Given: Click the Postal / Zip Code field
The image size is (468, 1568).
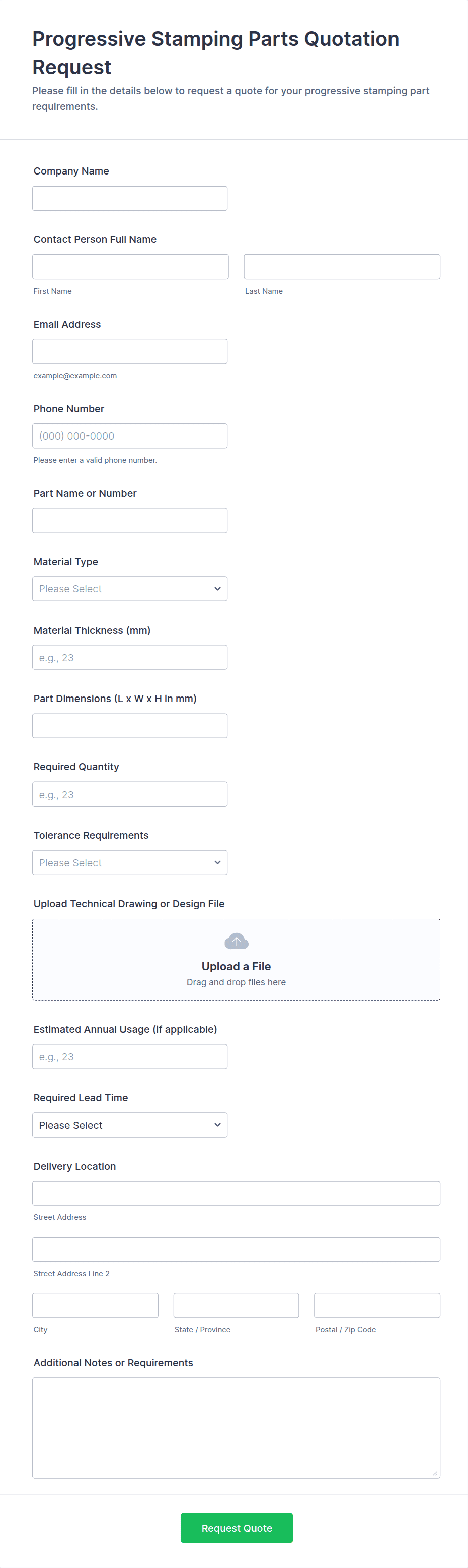Looking at the screenshot, I should coord(376,1305).
